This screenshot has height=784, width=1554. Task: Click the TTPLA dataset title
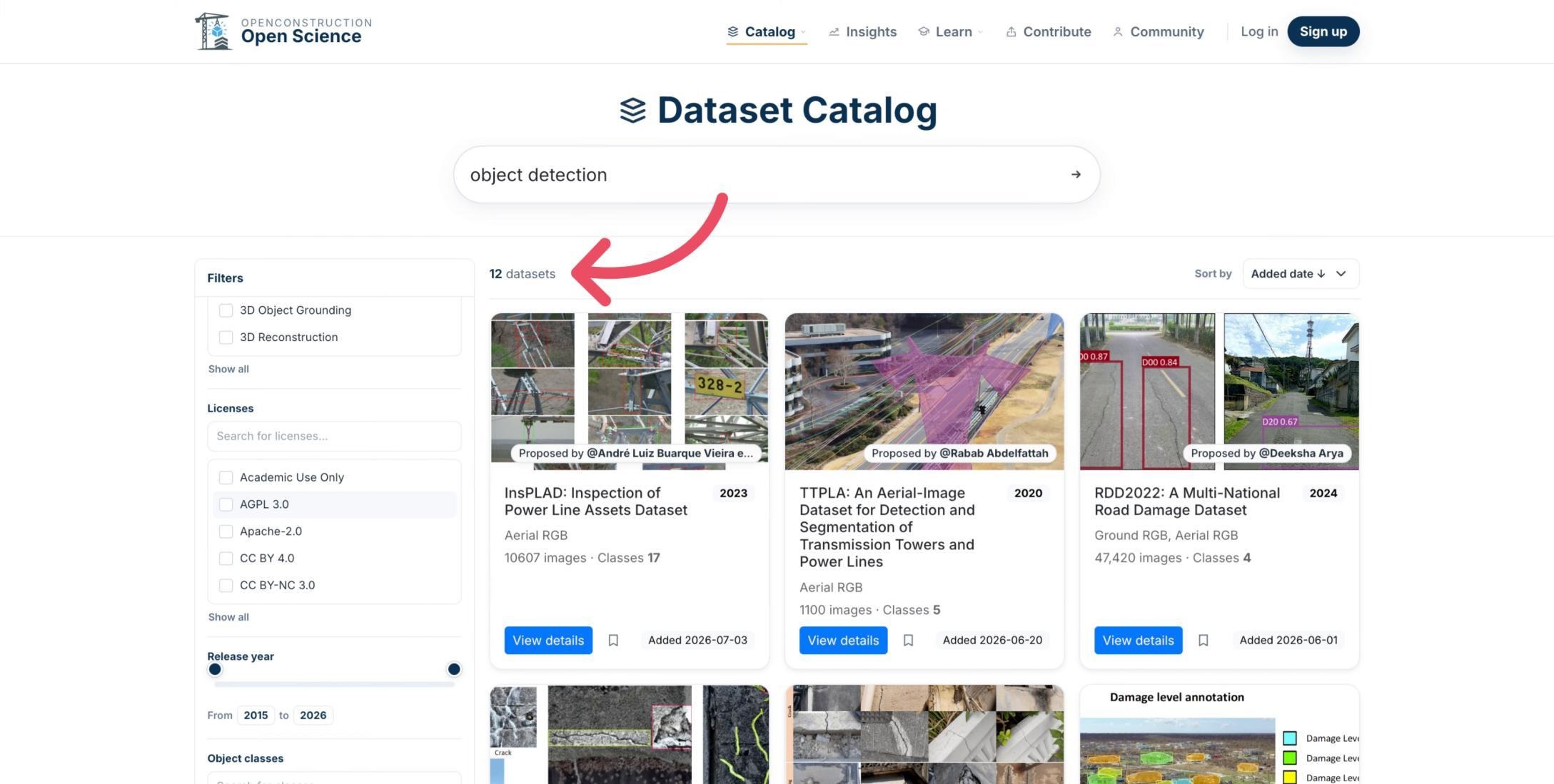coord(887,527)
